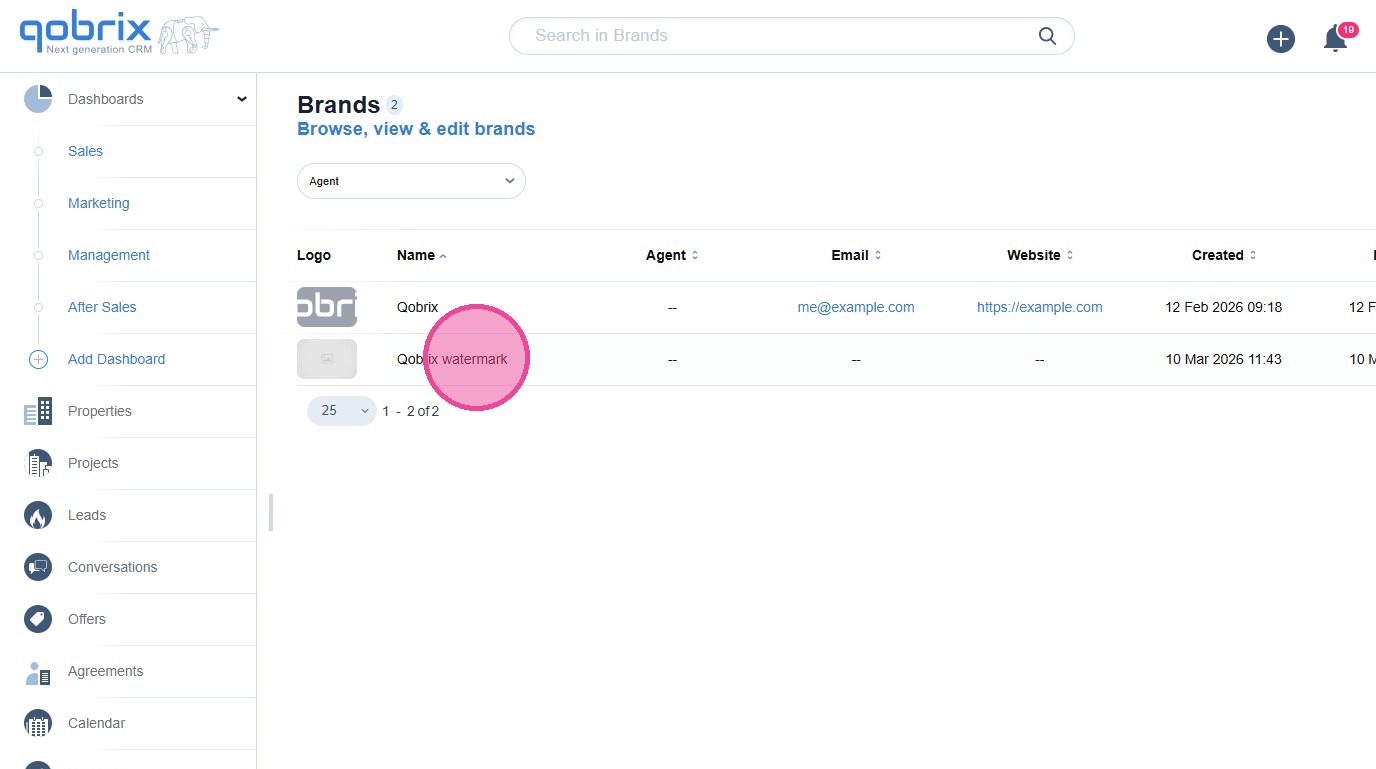
Task: Click the Created column header text
Action: pyautogui.click(x=1217, y=255)
